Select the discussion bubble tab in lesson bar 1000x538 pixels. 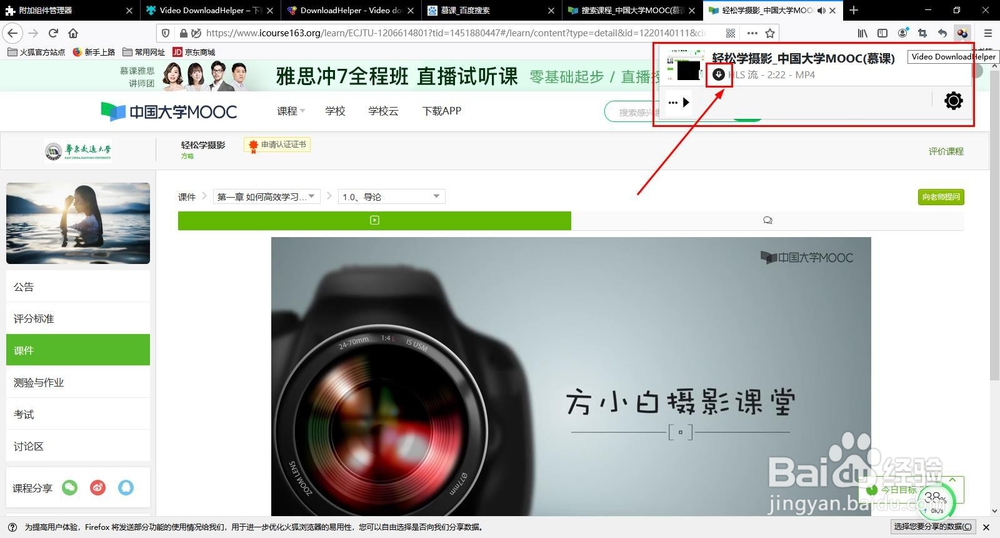point(767,221)
